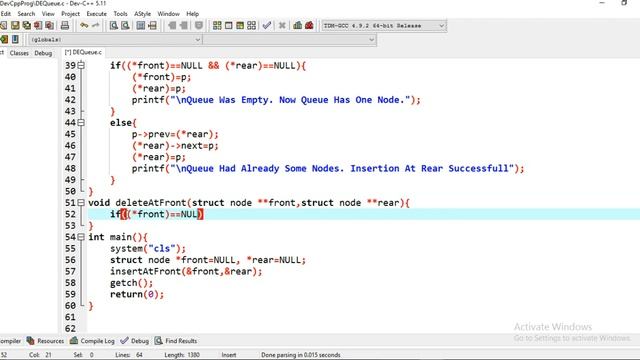Open the bottom Debug panel tab

pyautogui.click(x=135, y=340)
